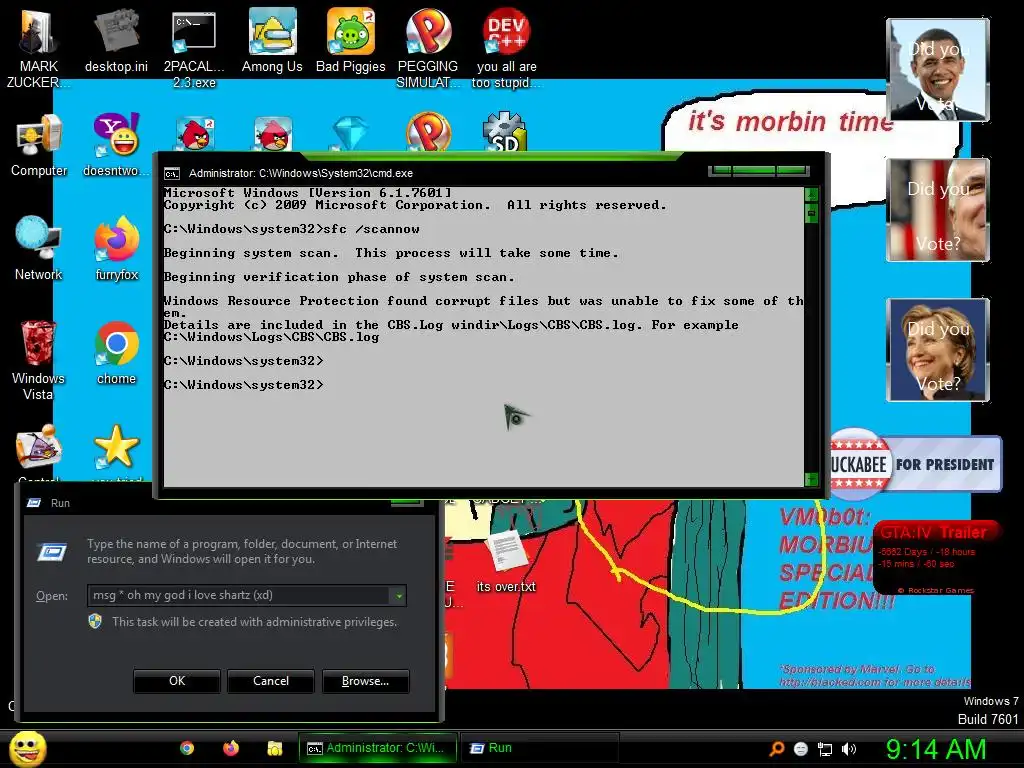
Task: Open the 2PACAL 2.3.exe shortcut
Action: [194, 48]
